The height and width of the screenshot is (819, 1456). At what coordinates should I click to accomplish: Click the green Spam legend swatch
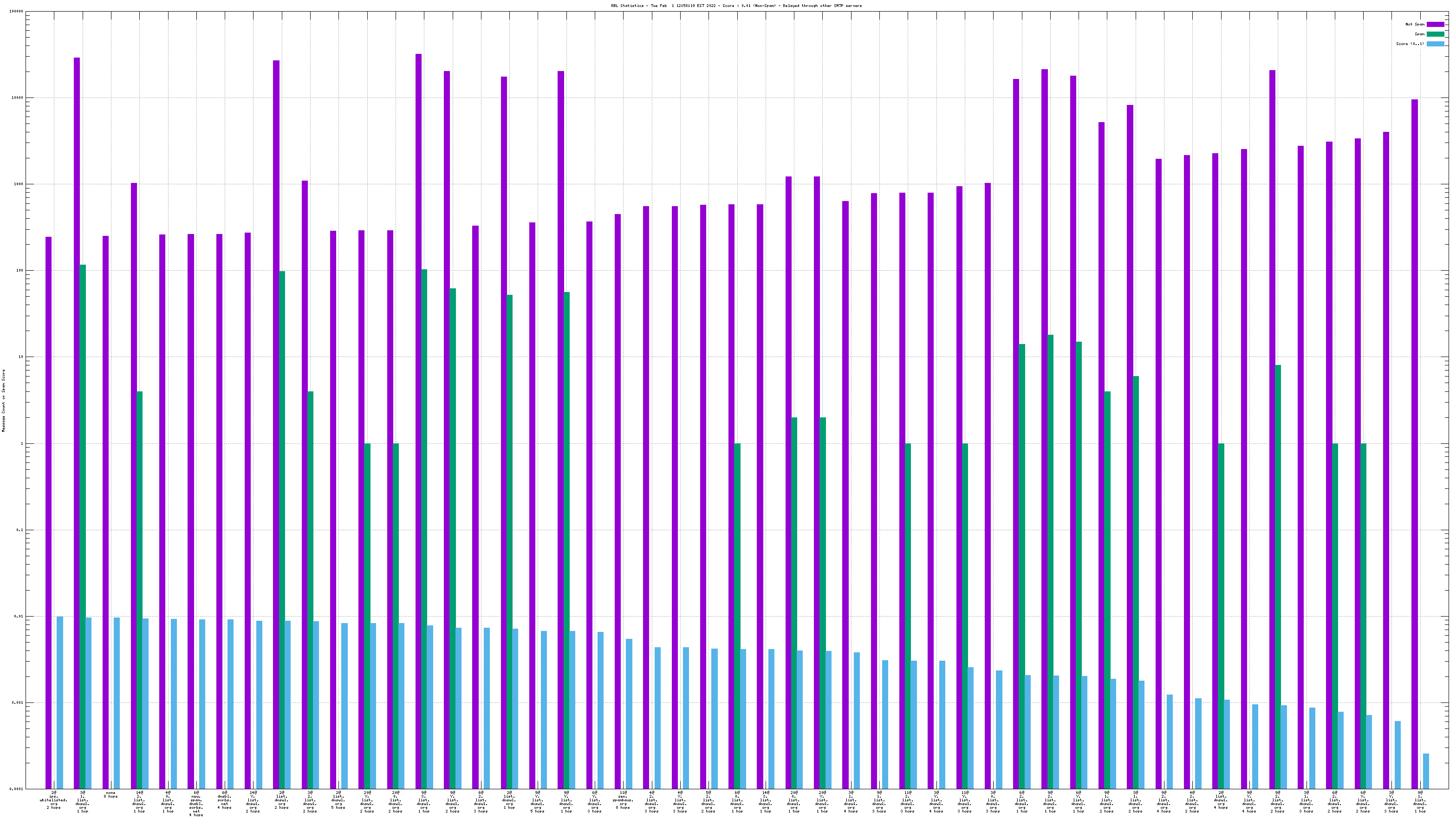point(1435,34)
